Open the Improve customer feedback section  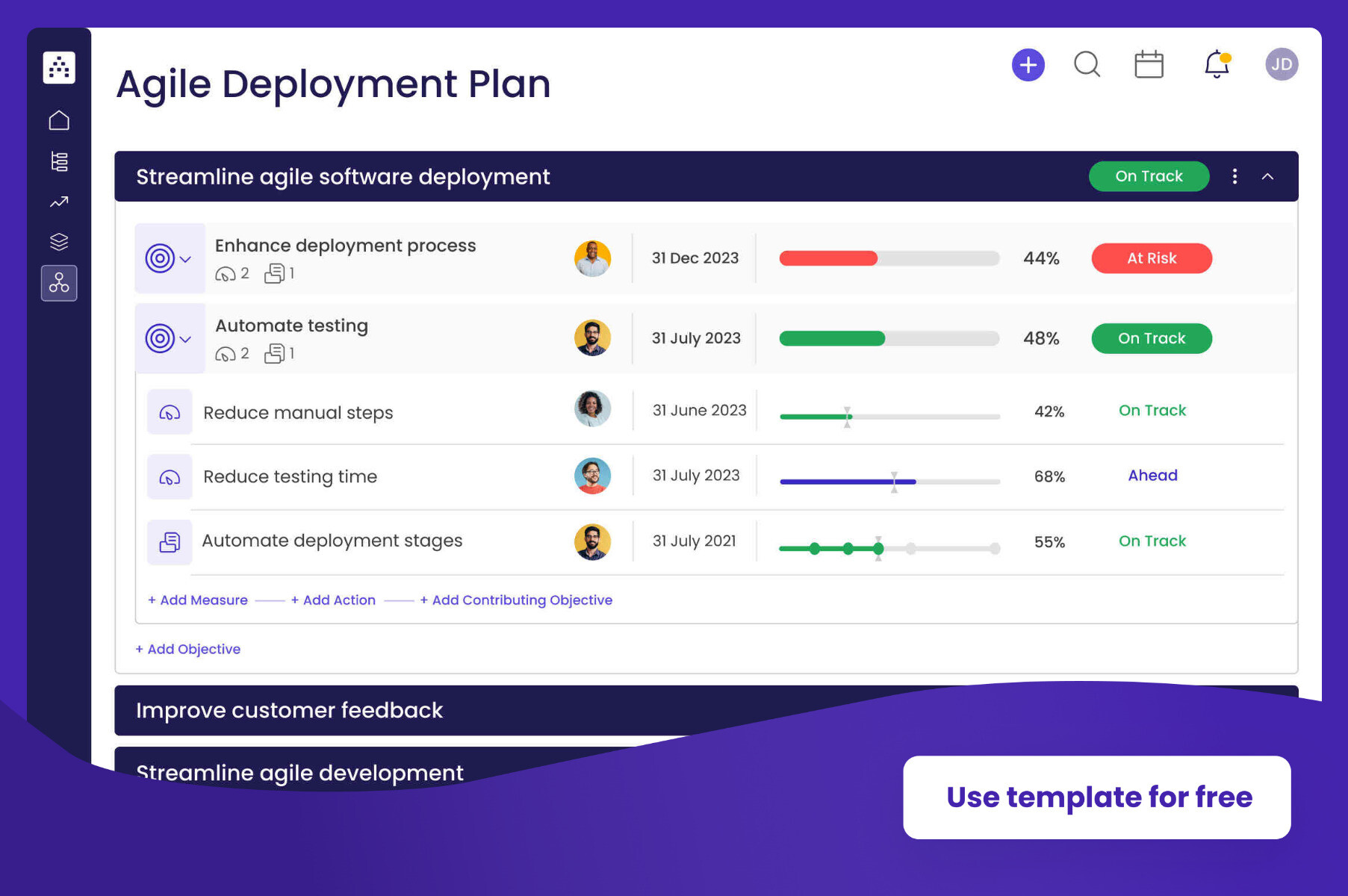(x=289, y=710)
